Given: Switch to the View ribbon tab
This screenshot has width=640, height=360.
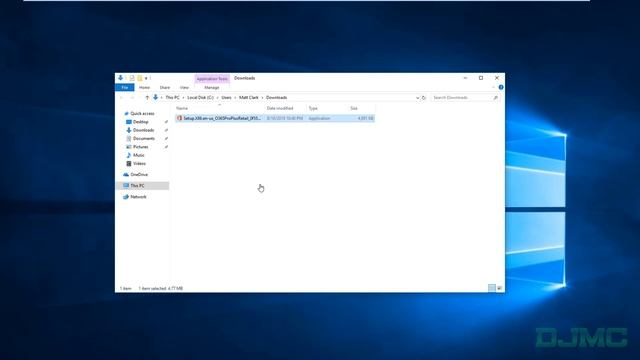Looking at the screenshot, I should click(x=184, y=87).
